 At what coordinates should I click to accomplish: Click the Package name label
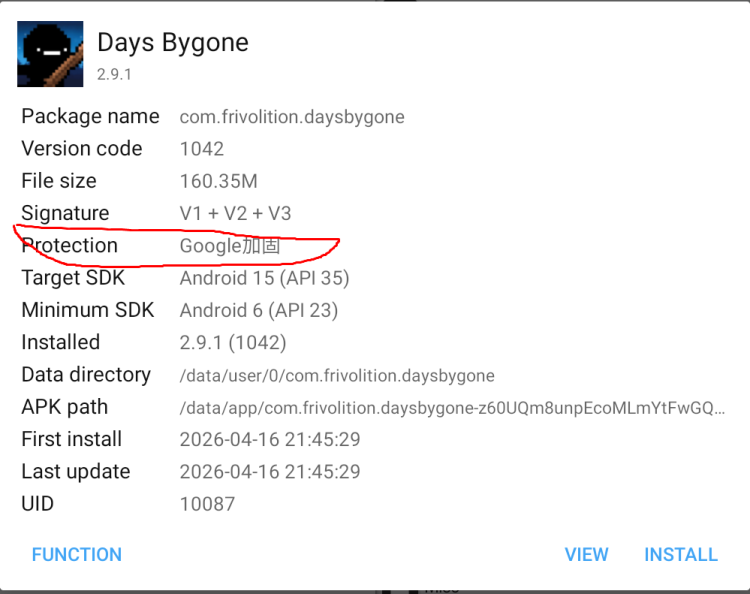(x=90, y=117)
